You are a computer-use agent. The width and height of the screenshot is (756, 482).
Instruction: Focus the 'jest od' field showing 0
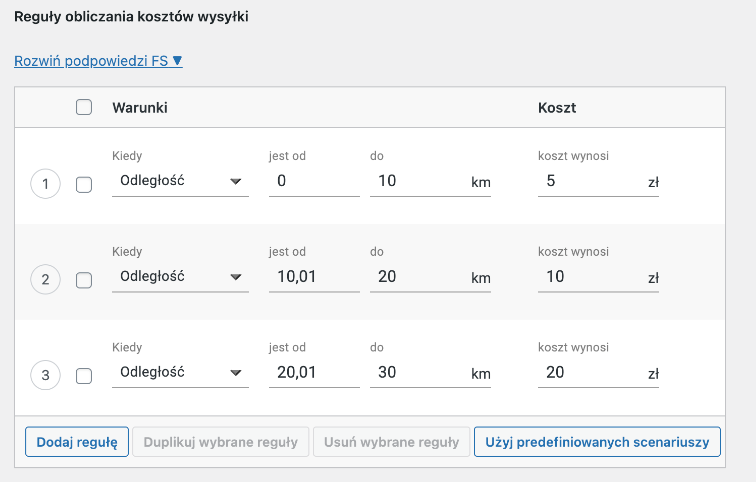(x=314, y=182)
